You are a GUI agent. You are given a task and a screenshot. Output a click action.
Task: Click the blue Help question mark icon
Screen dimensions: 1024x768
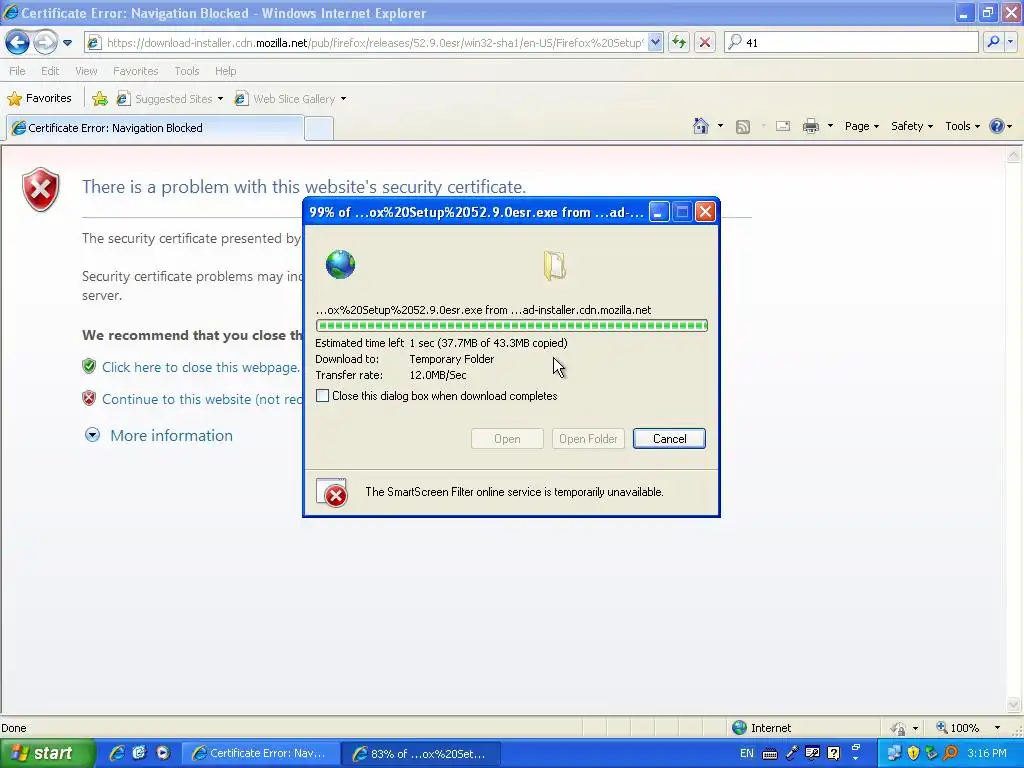997,126
